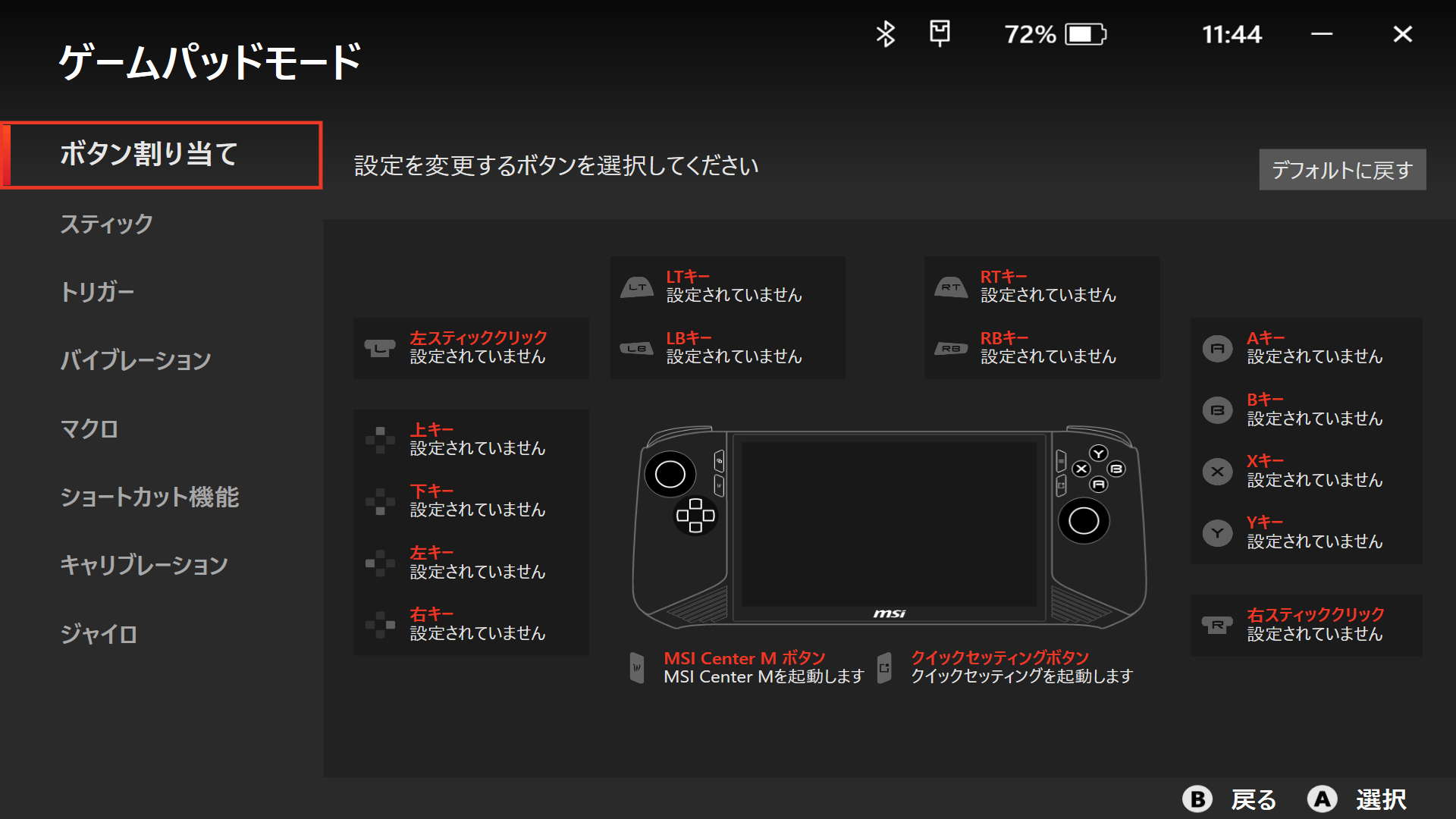
Task: Click the X key round icon
Action: click(x=1217, y=472)
